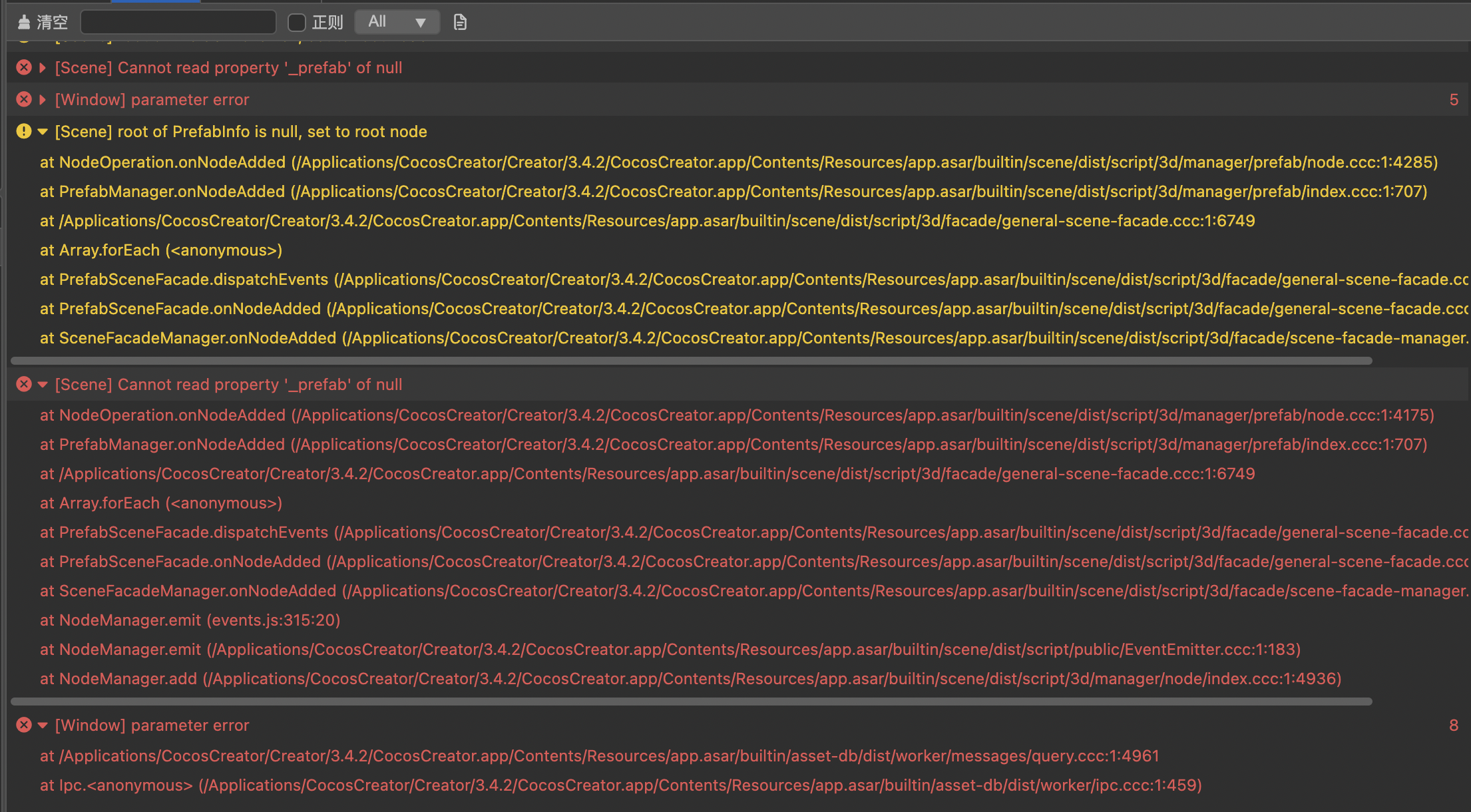Image resolution: width=1471 pixels, height=812 pixels.
Task: Click the 清空 clear button label
Action: [x=52, y=23]
